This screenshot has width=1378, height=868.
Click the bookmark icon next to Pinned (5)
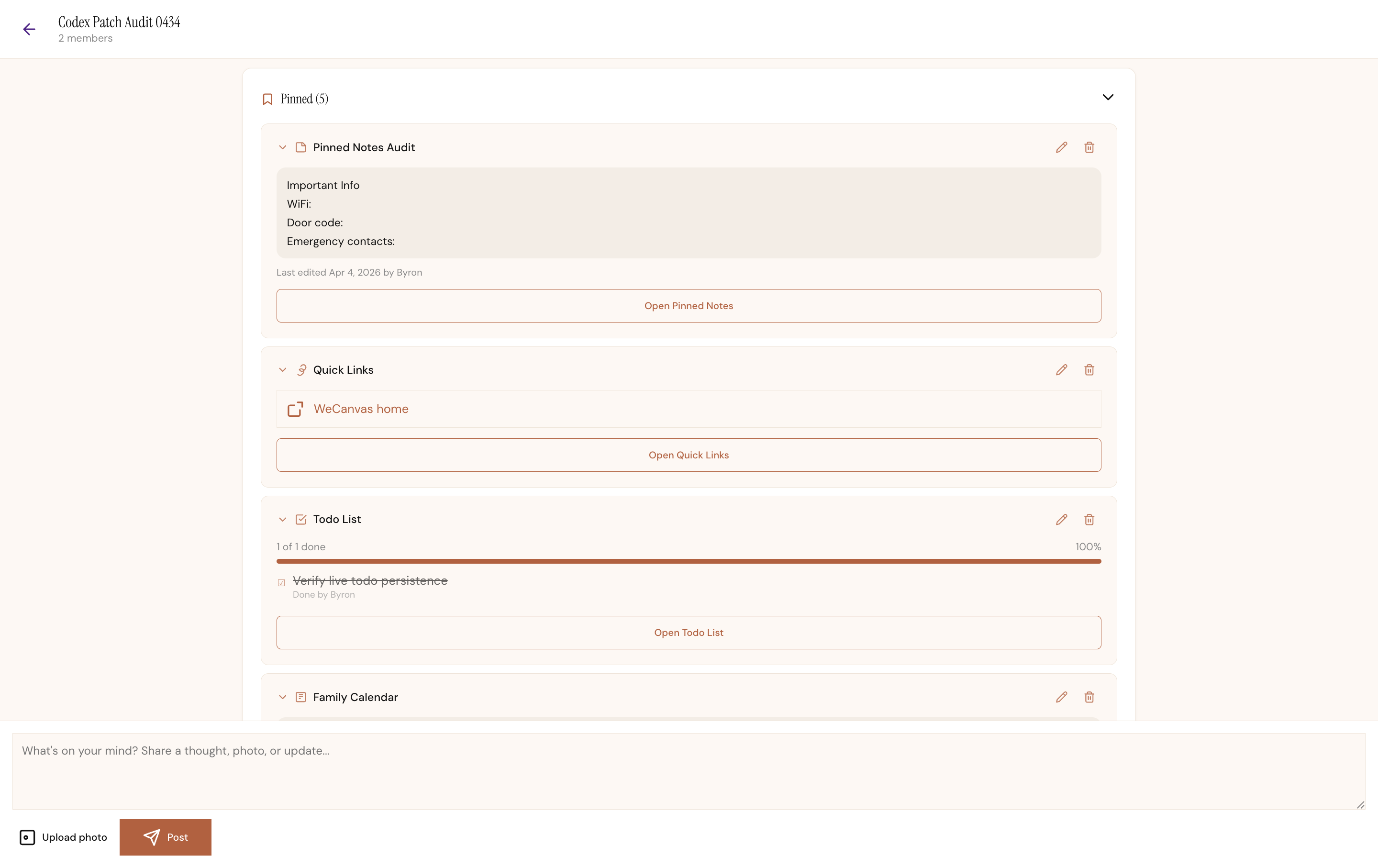click(x=267, y=99)
